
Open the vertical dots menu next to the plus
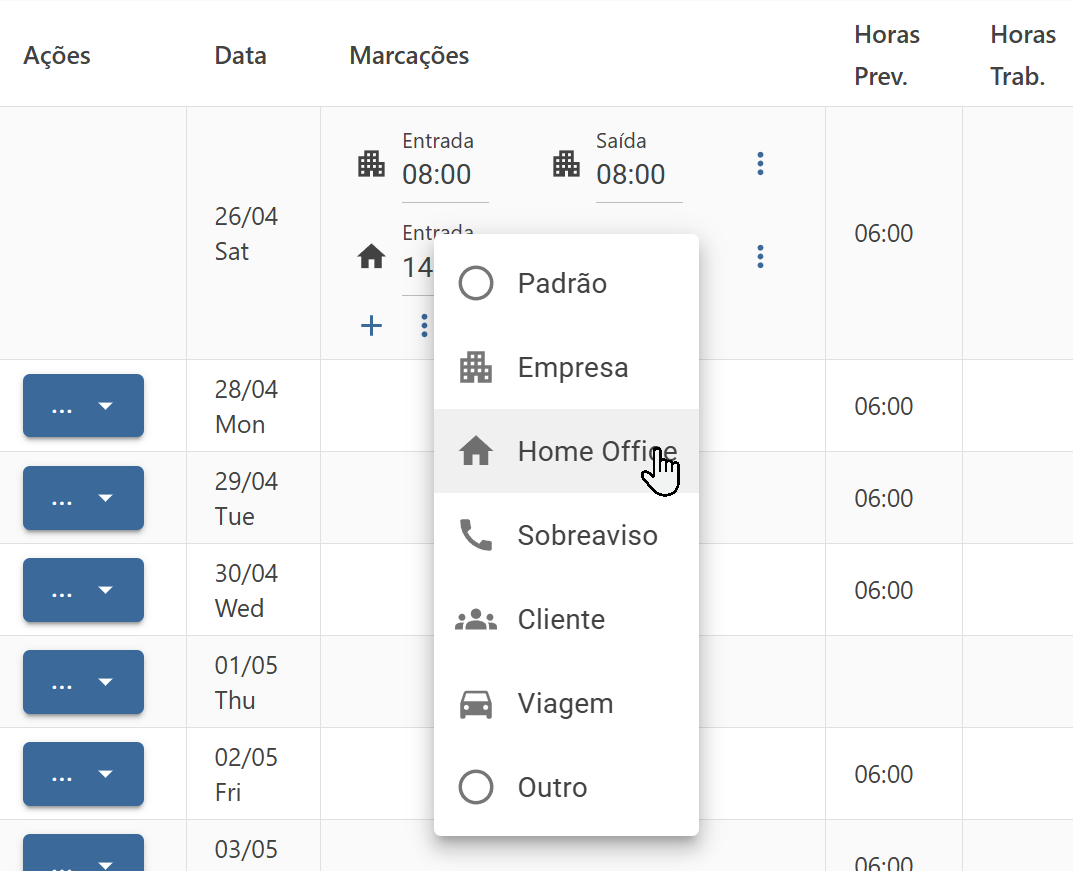424,326
